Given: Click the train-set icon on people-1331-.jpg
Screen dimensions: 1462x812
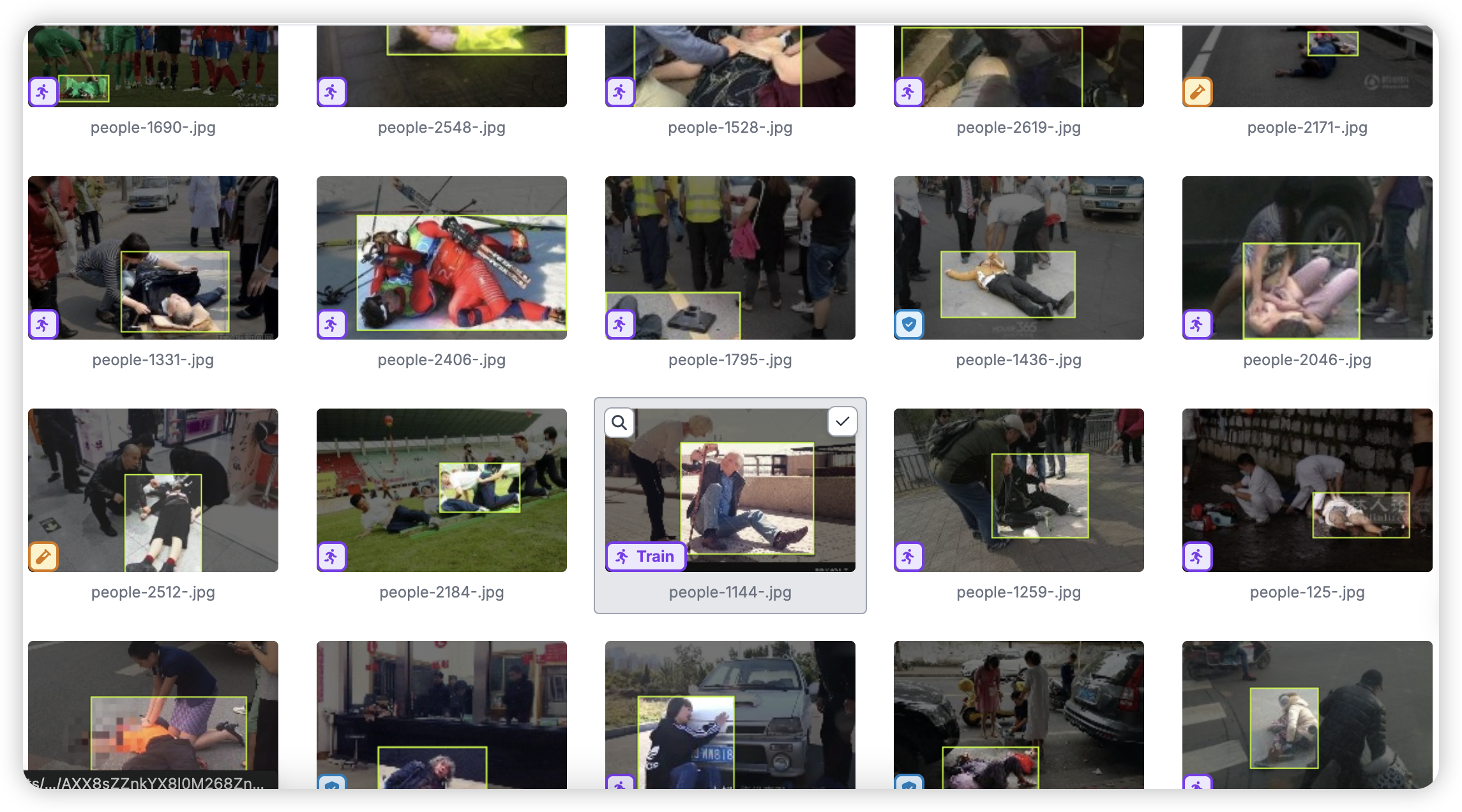Looking at the screenshot, I should pyautogui.click(x=43, y=324).
